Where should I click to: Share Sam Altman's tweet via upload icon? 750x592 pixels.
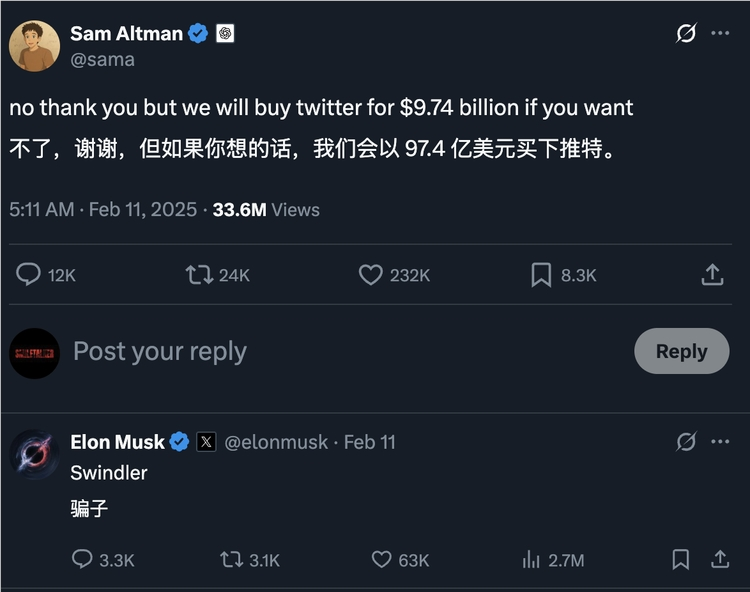click(x=712, y=274)
